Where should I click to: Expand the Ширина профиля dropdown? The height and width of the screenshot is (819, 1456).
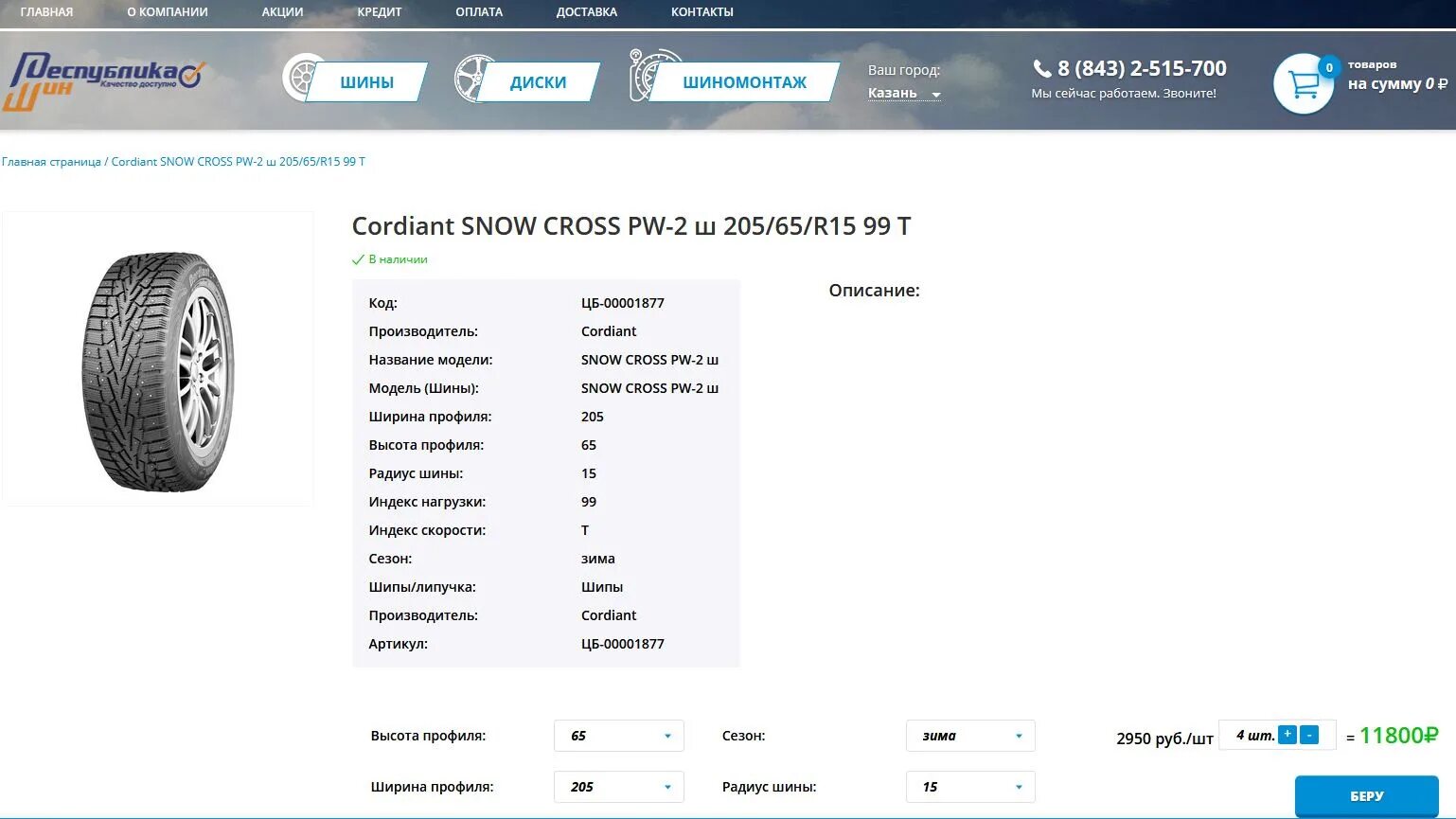pyautogui.click(x=619, y=787)
